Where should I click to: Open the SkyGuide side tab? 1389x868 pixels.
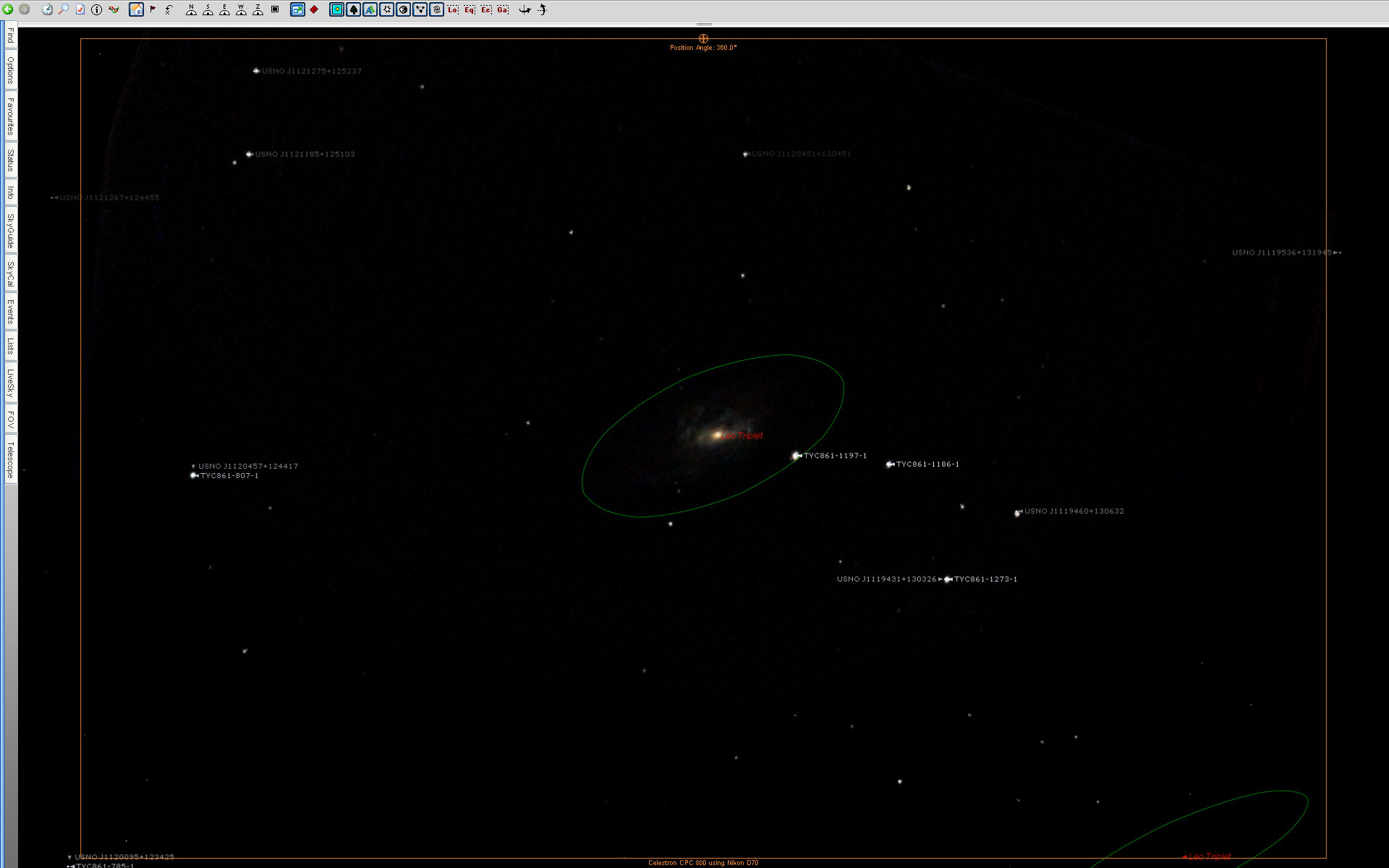(x=10, y=231)
